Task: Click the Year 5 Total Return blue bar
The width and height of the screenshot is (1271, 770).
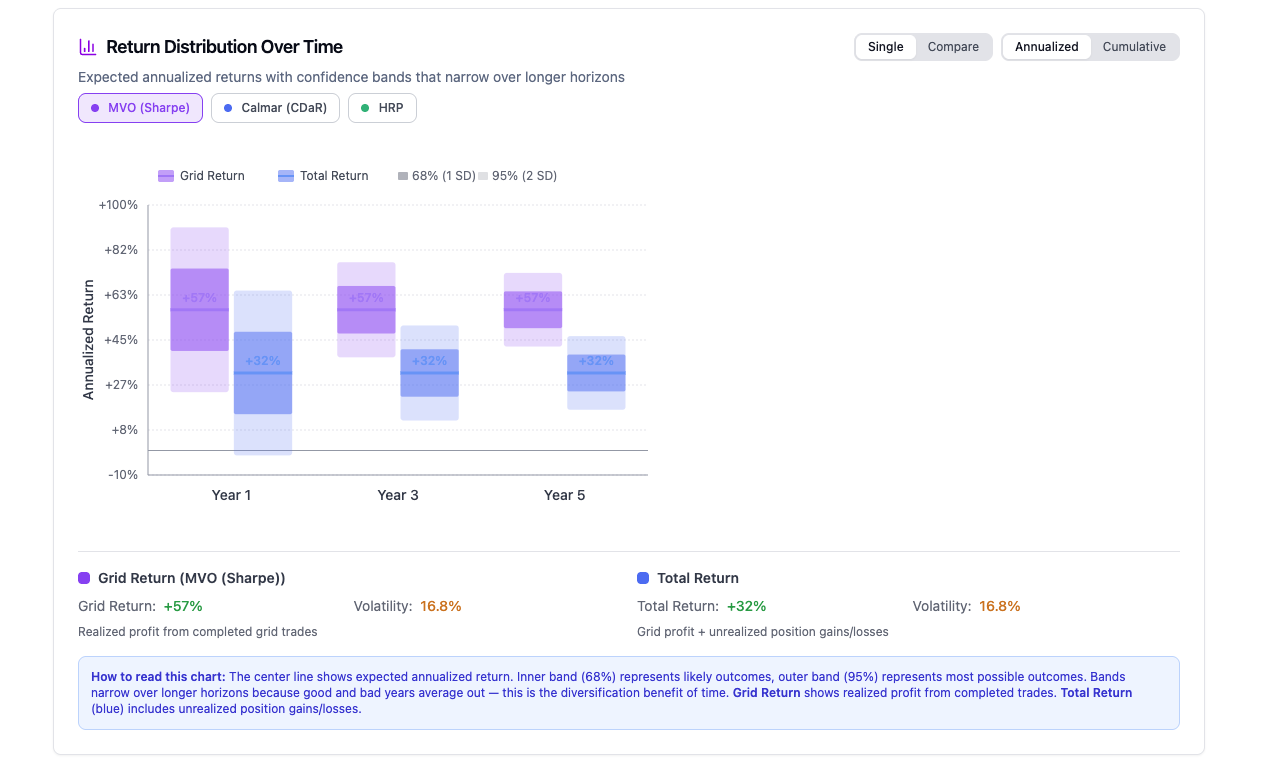Action: pos(596,373)
